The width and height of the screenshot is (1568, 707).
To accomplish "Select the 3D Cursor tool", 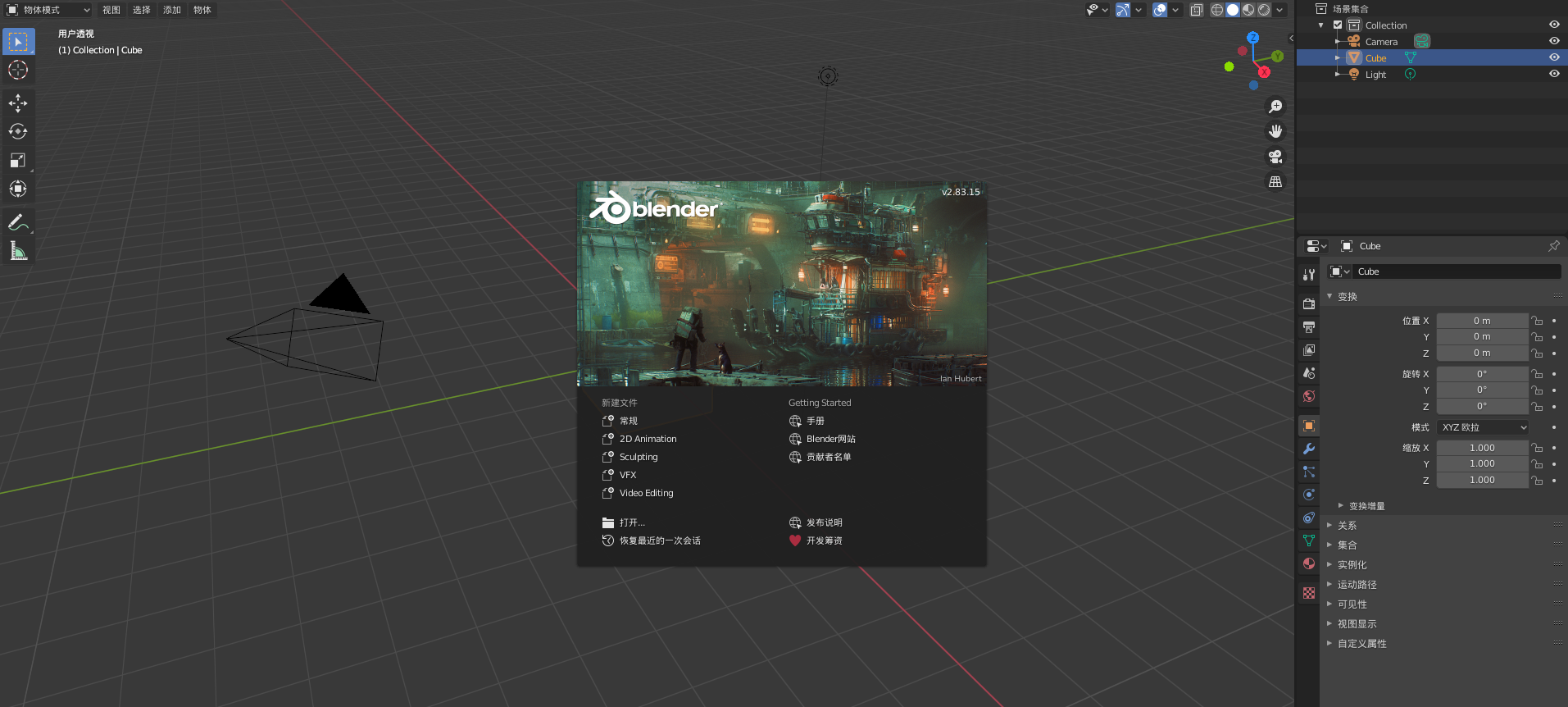I will [18, 71].
